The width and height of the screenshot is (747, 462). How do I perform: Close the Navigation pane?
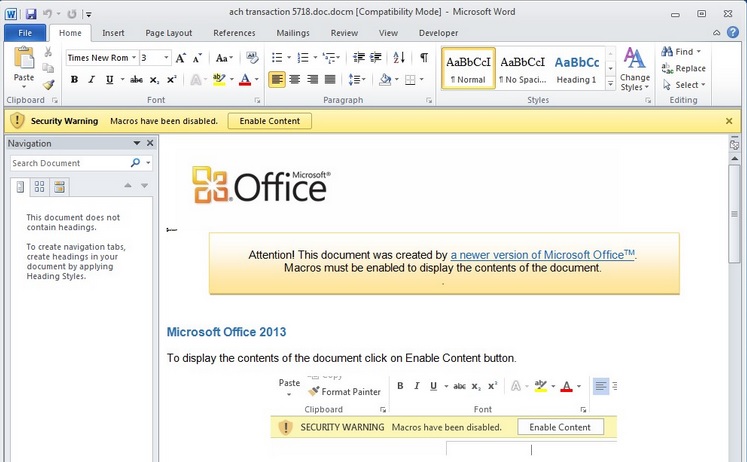(x=150, y=143)
